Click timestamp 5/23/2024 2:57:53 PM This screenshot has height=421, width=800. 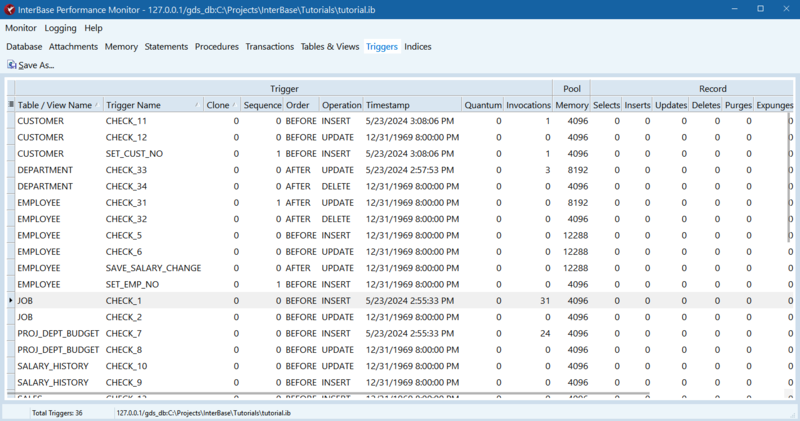410,170
